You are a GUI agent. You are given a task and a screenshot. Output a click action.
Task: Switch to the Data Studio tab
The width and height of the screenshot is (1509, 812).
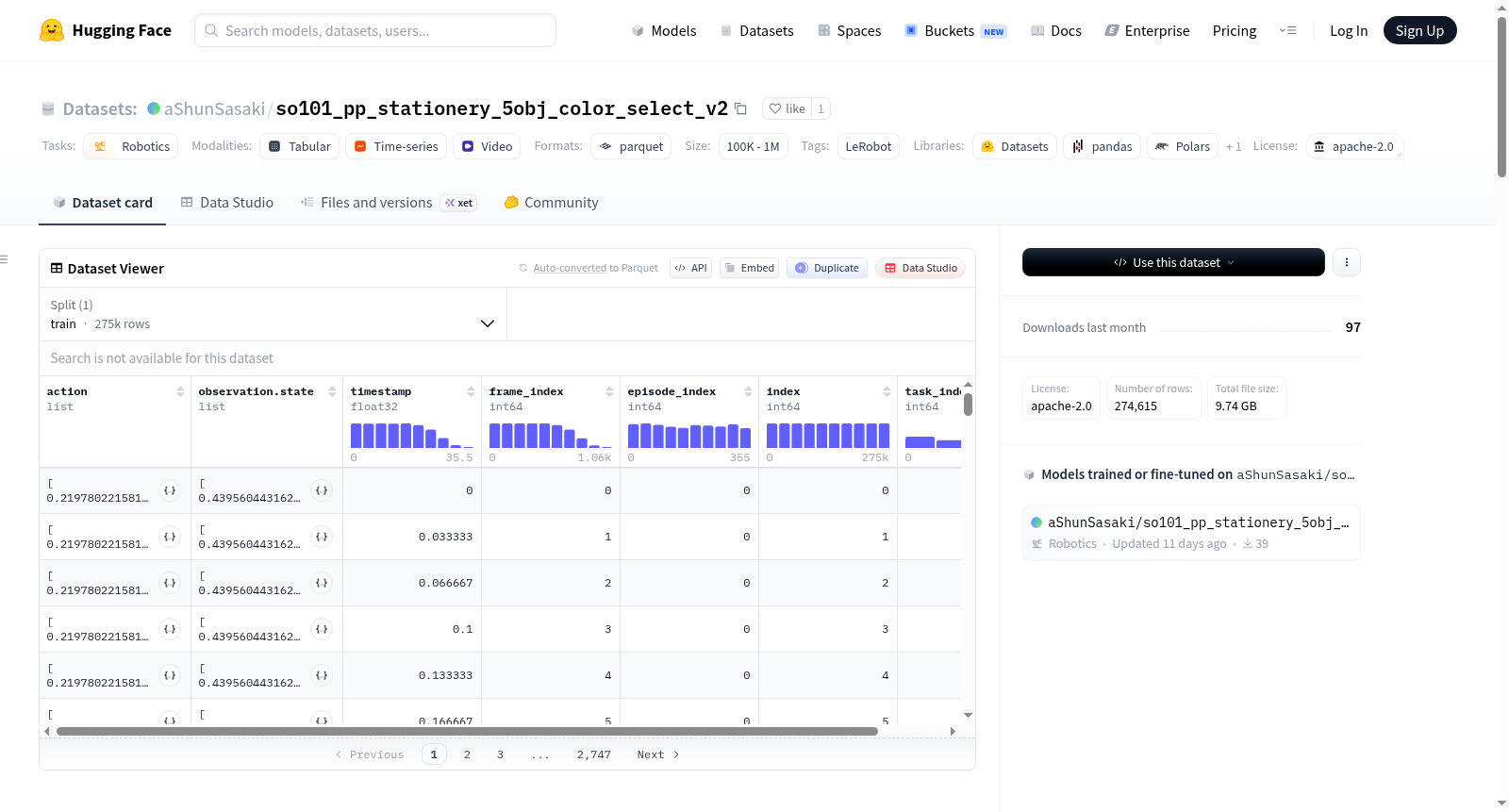point(227,203)
